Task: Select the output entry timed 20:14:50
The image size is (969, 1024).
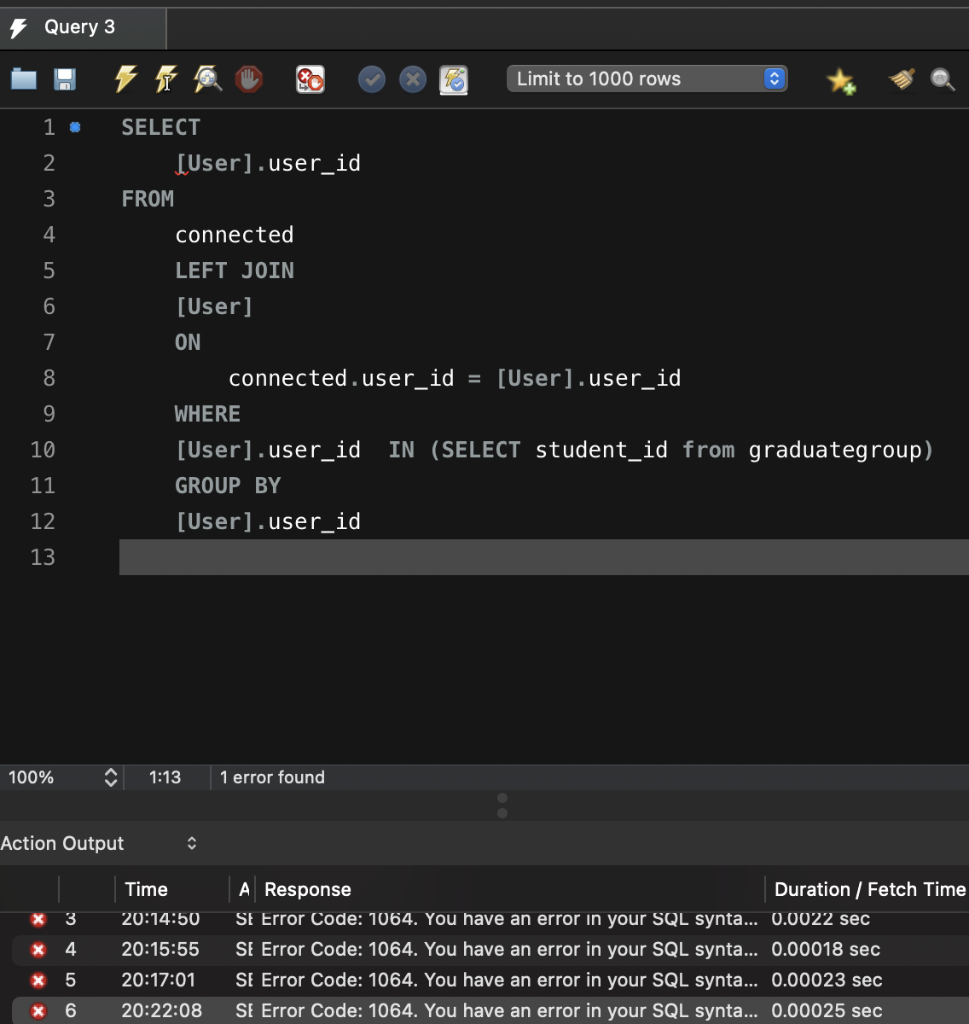Action: (x=490, y=919)
